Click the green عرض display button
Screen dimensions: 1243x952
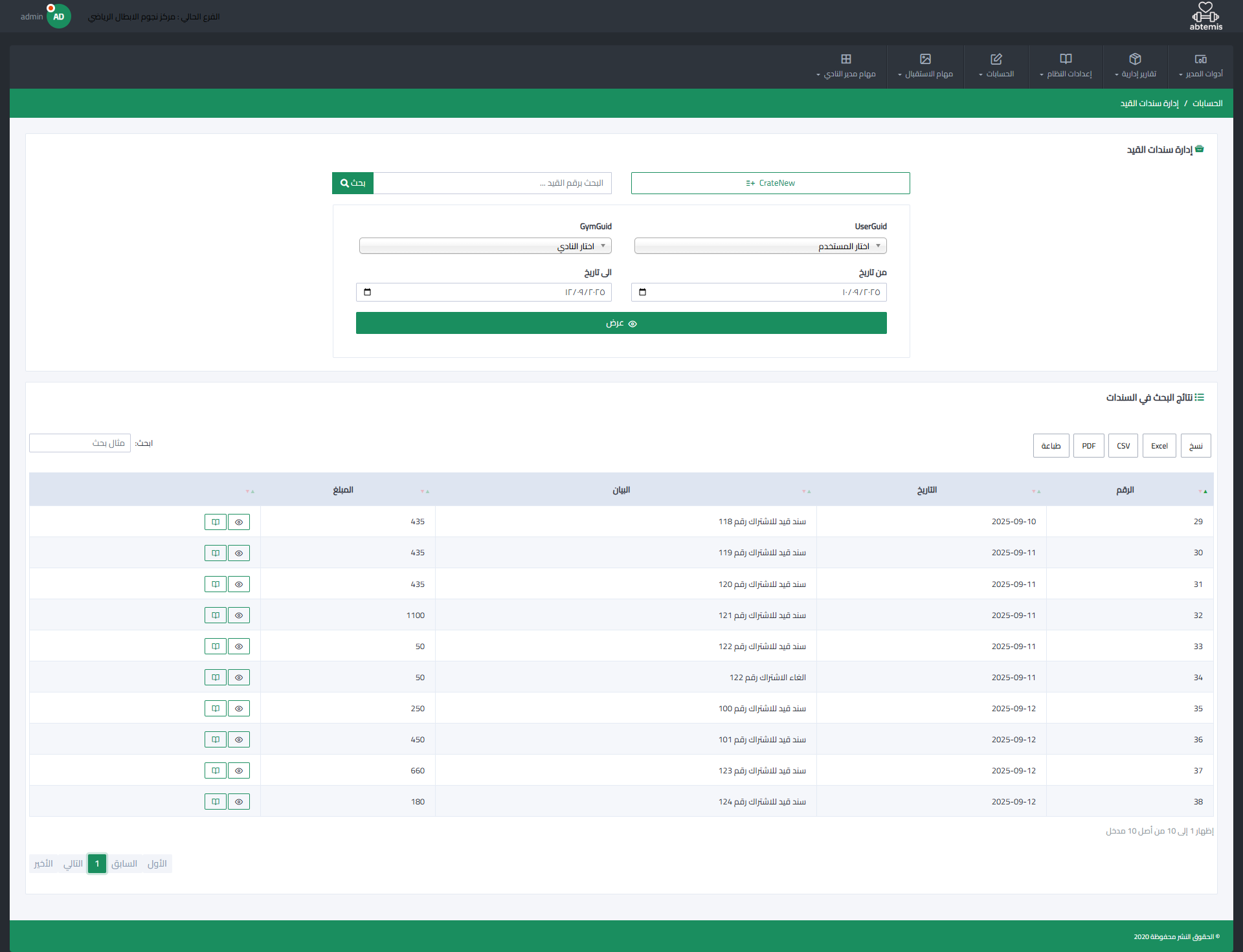tap(621, 324)
